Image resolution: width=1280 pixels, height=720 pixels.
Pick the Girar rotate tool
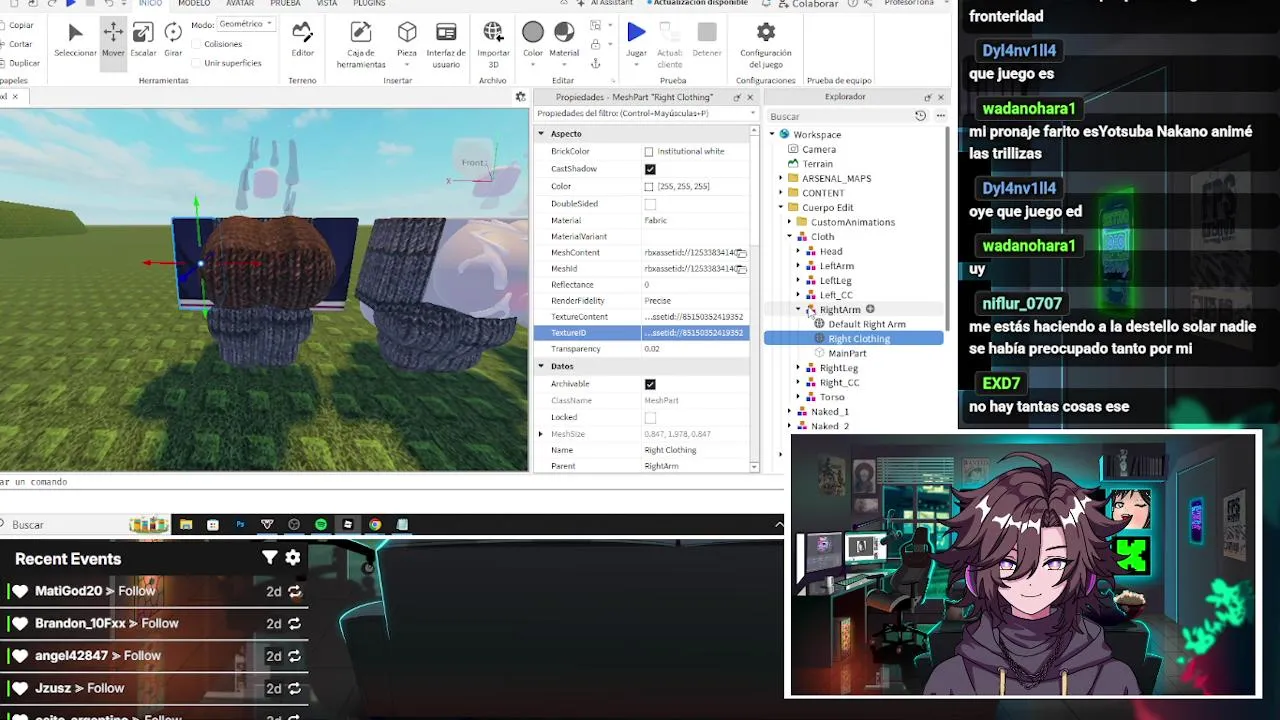(x=173, y=40)
